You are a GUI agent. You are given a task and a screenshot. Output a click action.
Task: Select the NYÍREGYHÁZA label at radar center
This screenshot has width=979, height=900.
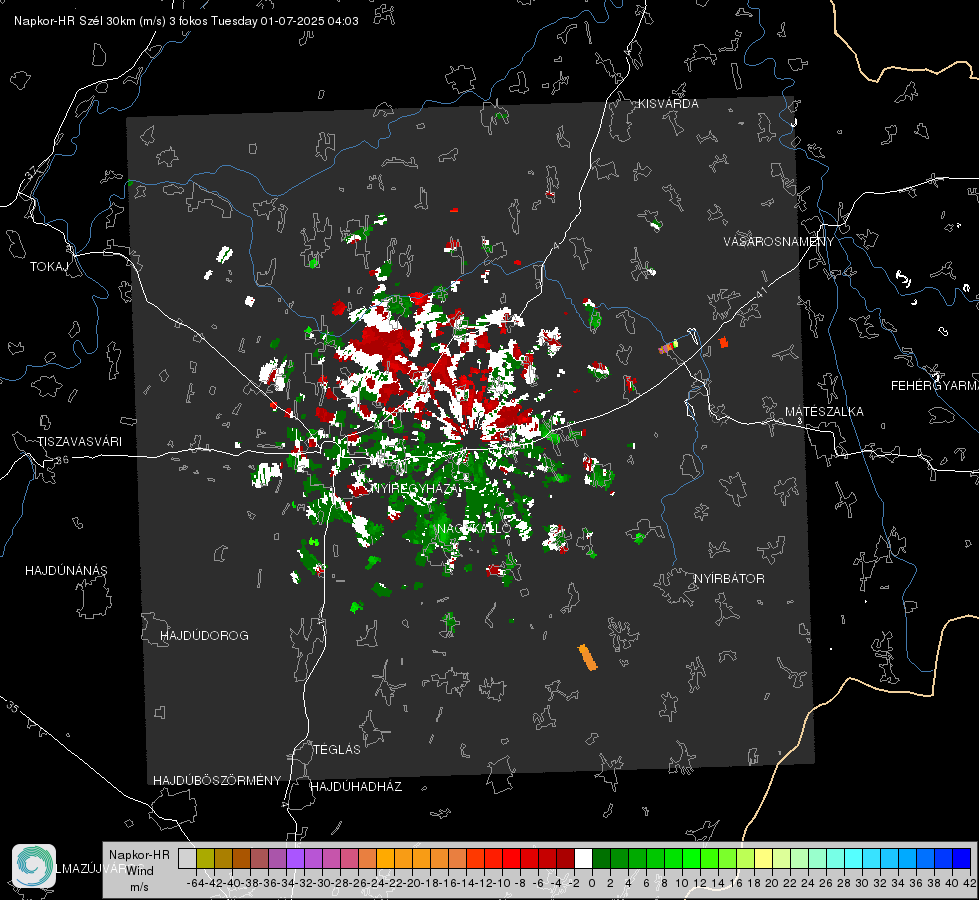click(x=417, y=488)
